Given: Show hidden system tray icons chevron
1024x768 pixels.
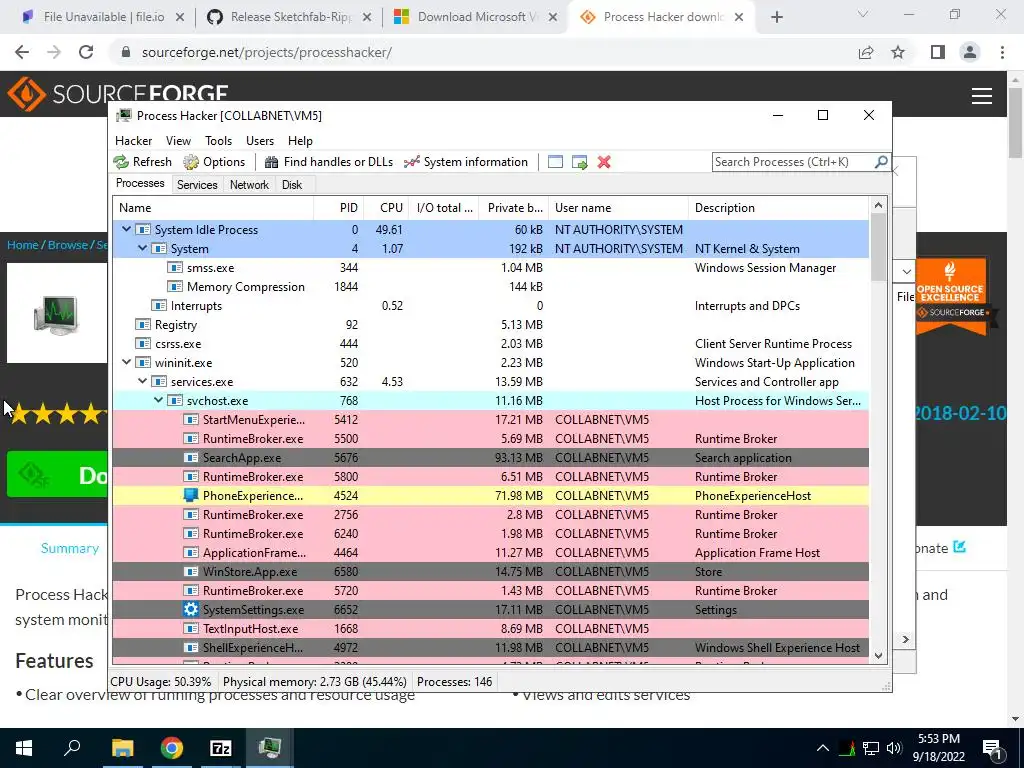Looking at the screenshot, I should pos(823,748).
